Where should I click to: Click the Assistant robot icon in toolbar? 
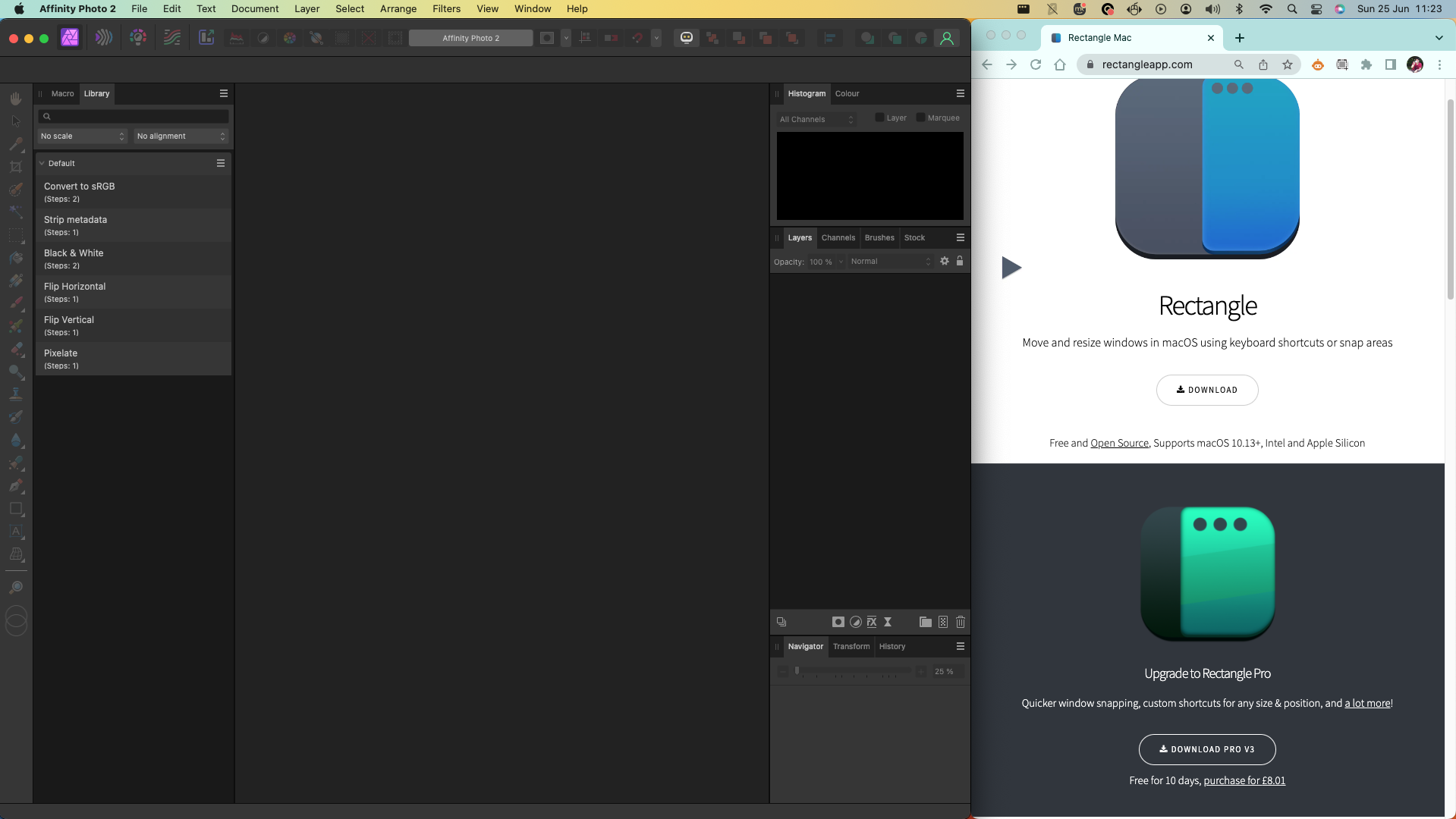coord(687,38)
